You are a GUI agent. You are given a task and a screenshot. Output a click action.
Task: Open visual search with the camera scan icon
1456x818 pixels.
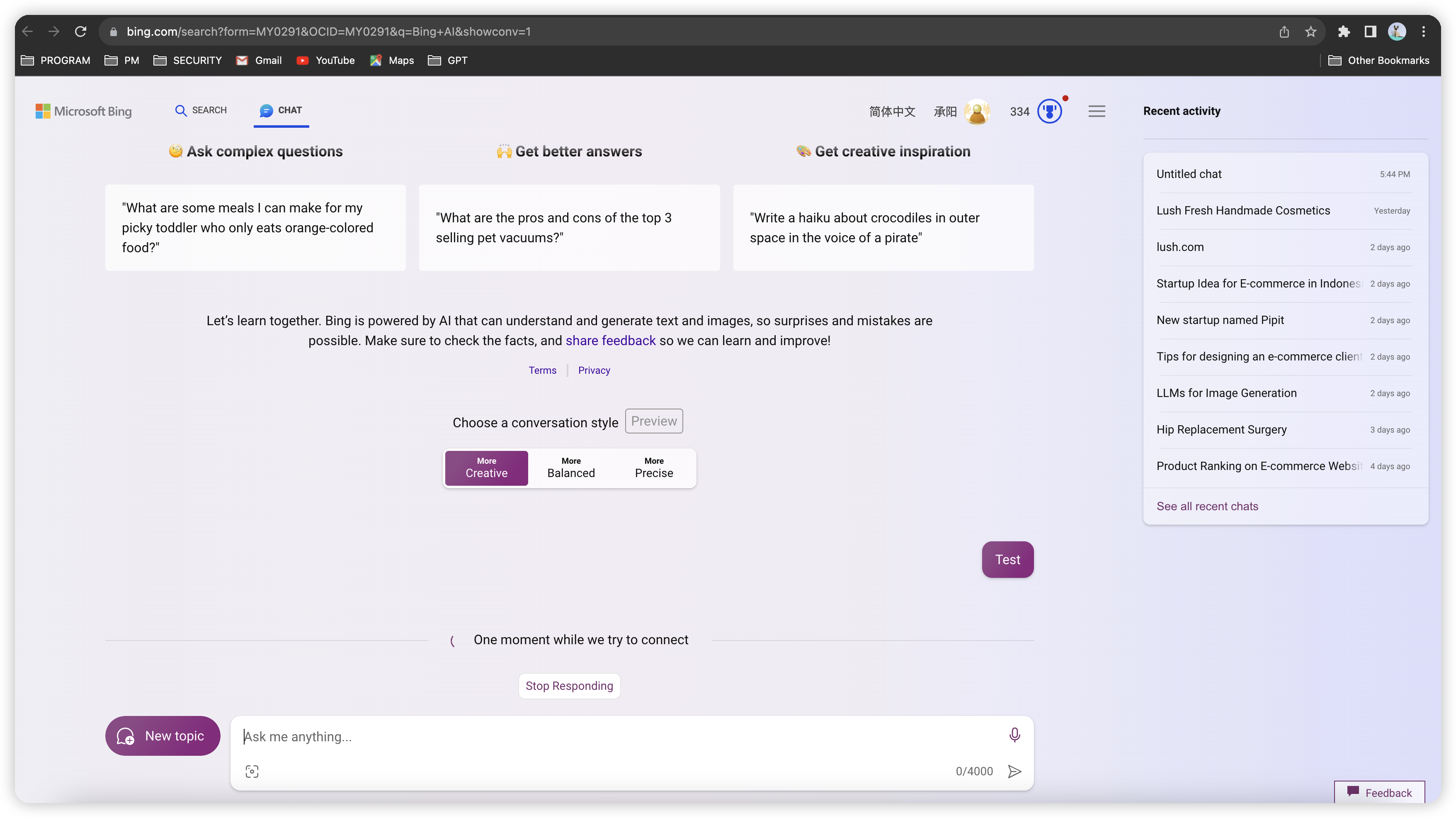[252, 771]
